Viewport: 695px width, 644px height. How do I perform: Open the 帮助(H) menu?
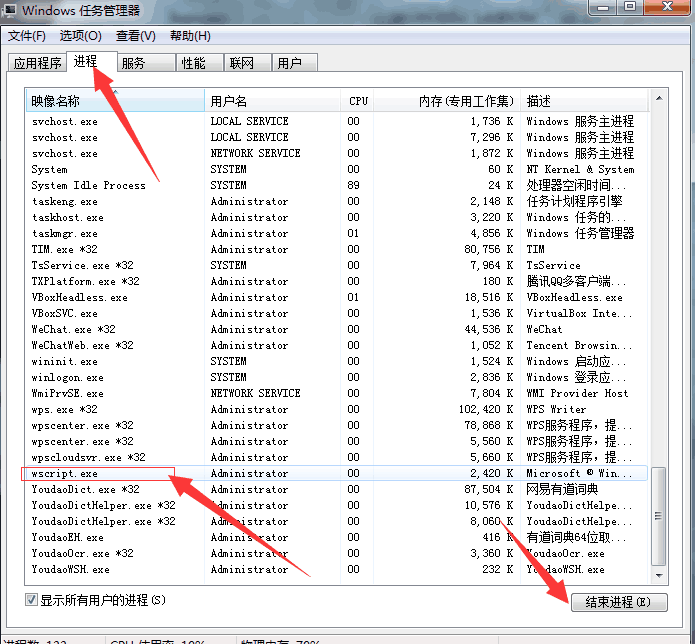point(190,36)
